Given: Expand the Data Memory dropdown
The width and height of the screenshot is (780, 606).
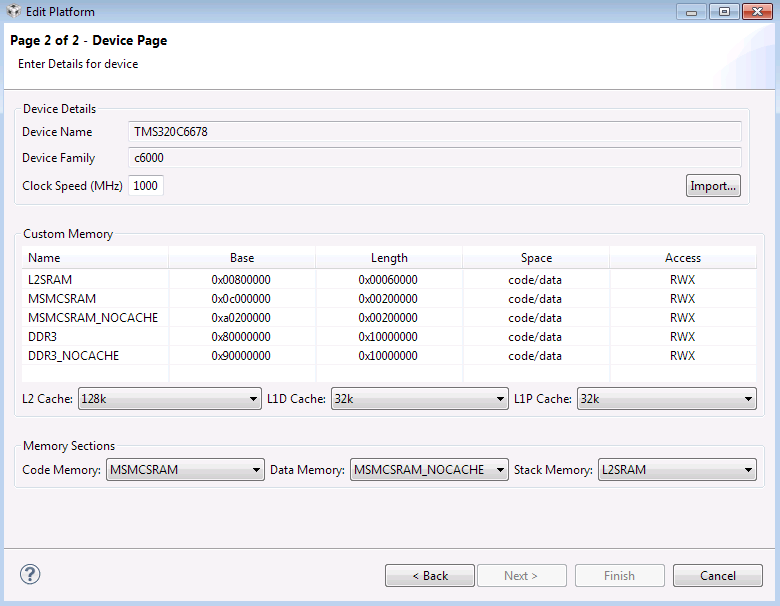Looking at the screenshot, I should (429, 470).
